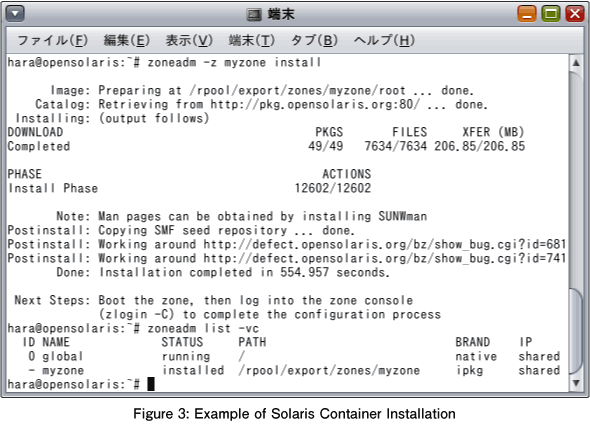Click the pkg.opensolaris.org:80 URL in output

point(315,104)
